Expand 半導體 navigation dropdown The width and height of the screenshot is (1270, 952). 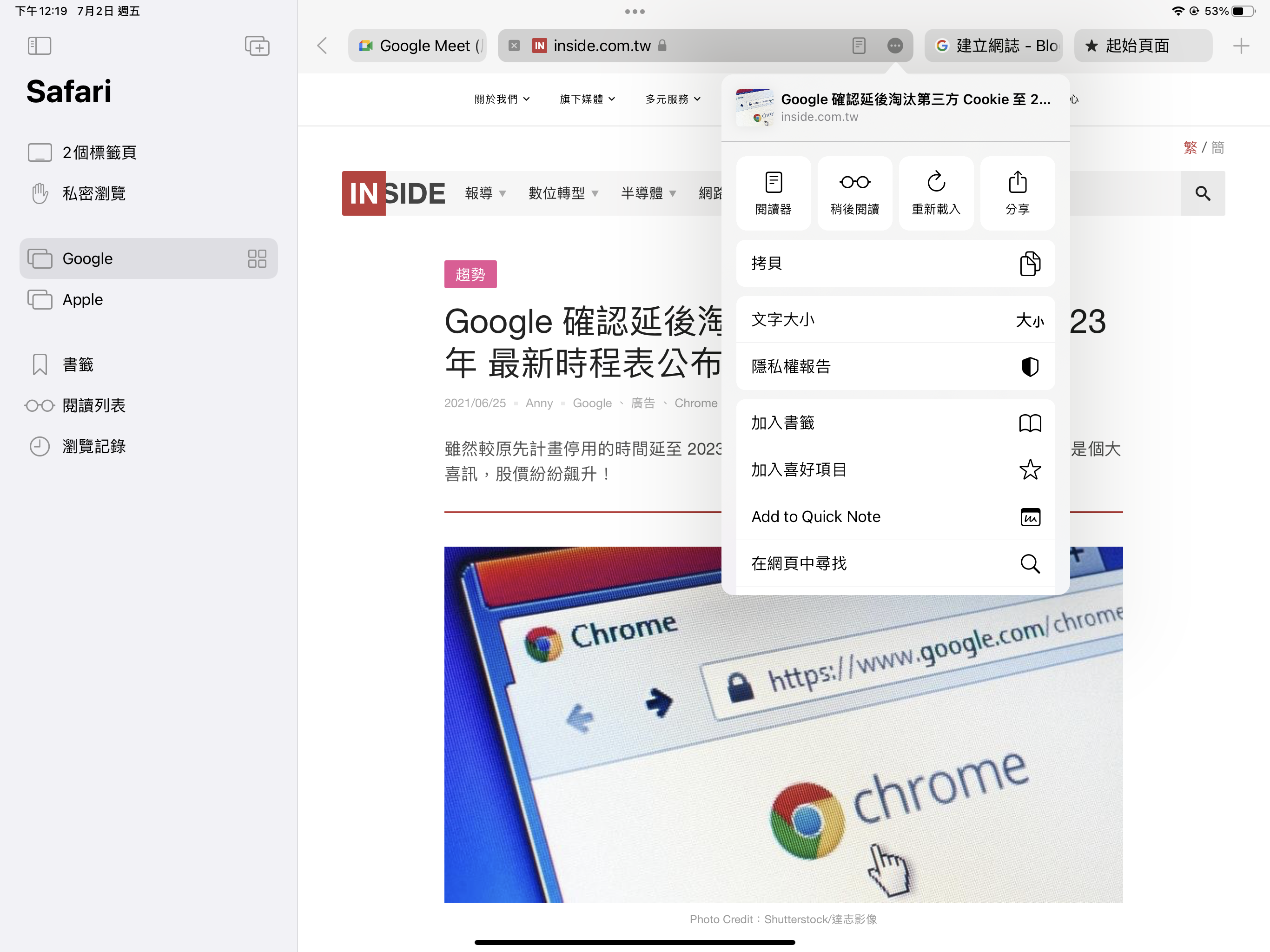coord(648,193)
